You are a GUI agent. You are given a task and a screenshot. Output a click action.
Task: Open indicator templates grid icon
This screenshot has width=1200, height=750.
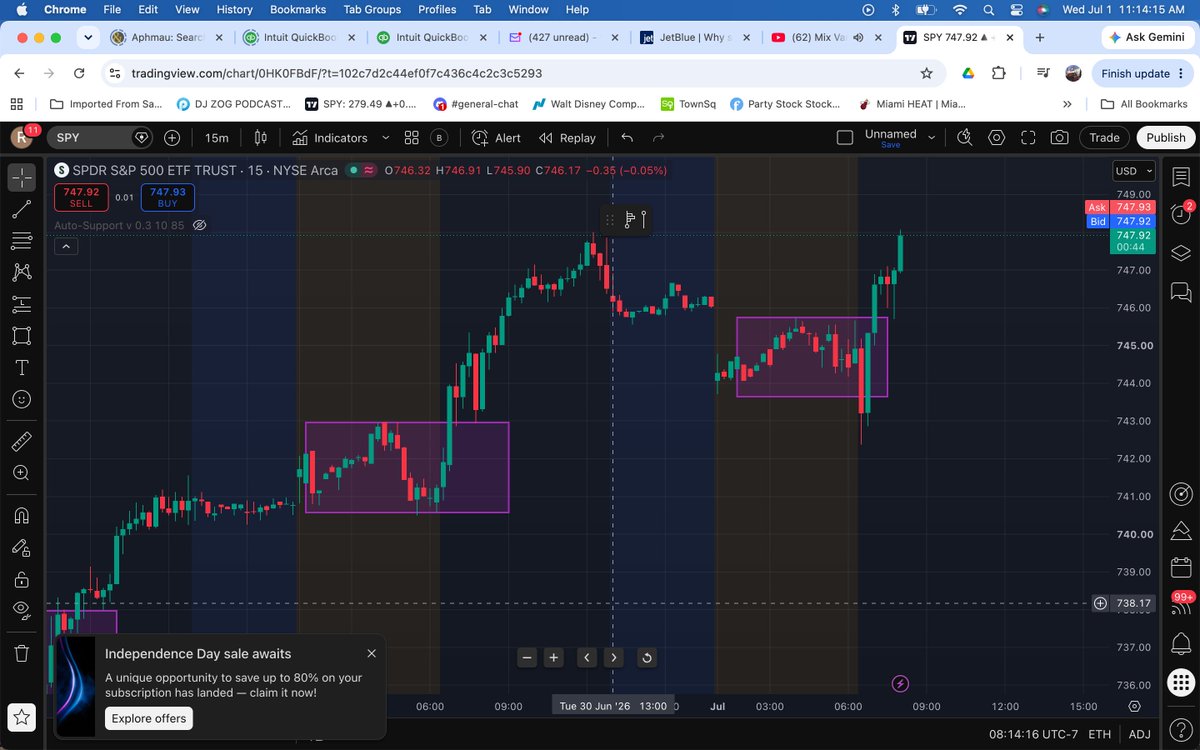(x=412, y=138)
